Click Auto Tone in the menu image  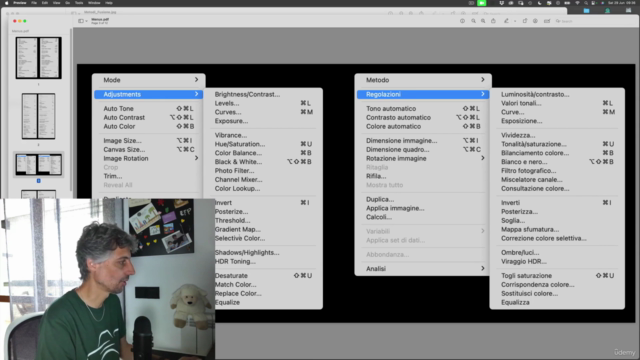pyautogui.click(x=118, y=109)
